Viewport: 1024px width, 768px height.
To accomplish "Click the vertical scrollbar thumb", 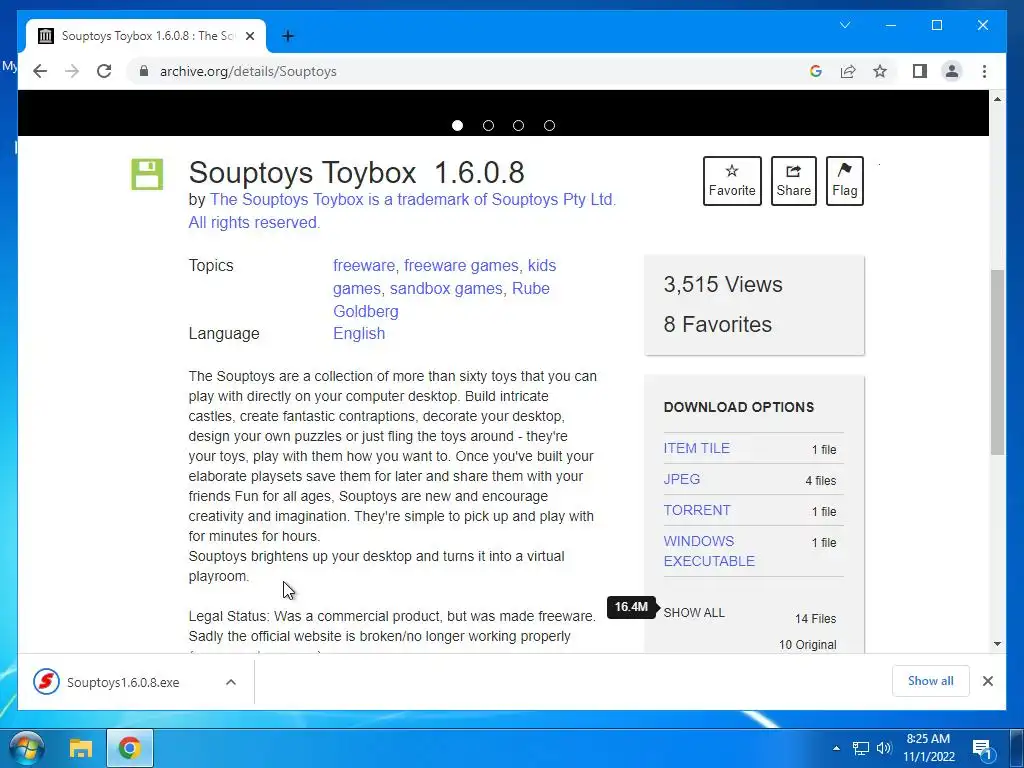I will click(x=997, y=362).
